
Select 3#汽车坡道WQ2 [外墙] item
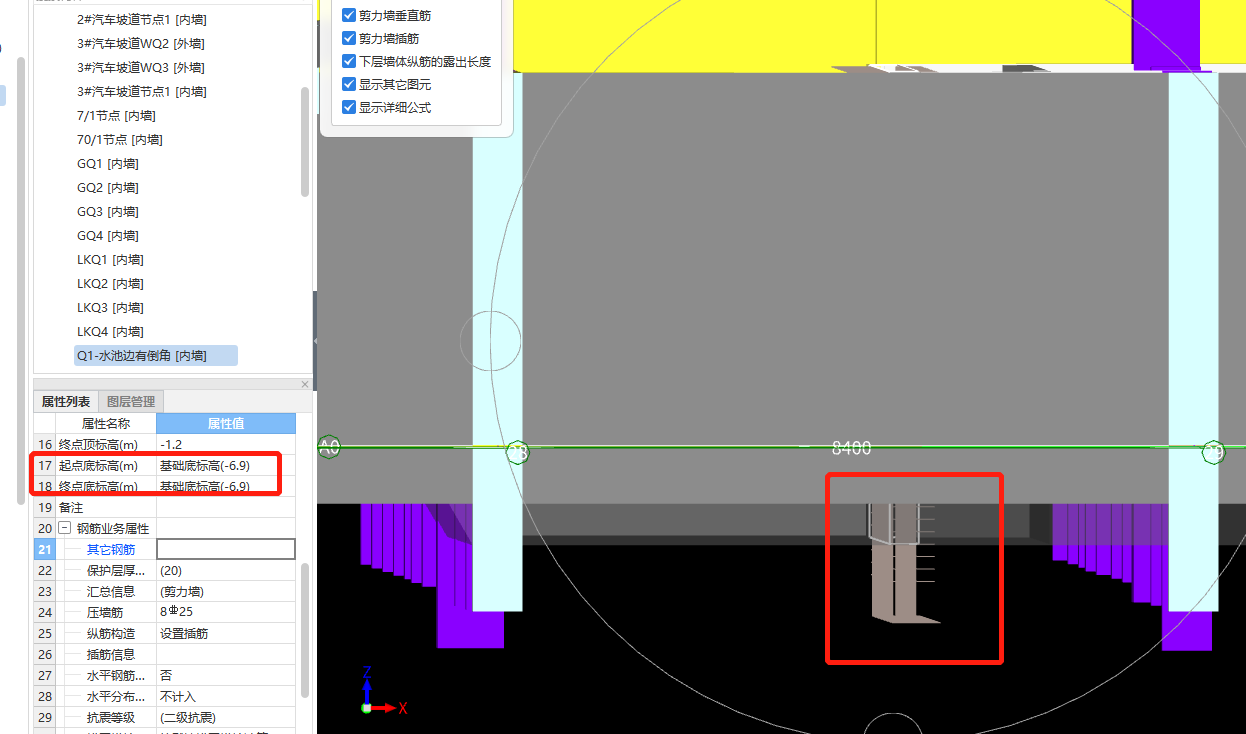point(141,43)
